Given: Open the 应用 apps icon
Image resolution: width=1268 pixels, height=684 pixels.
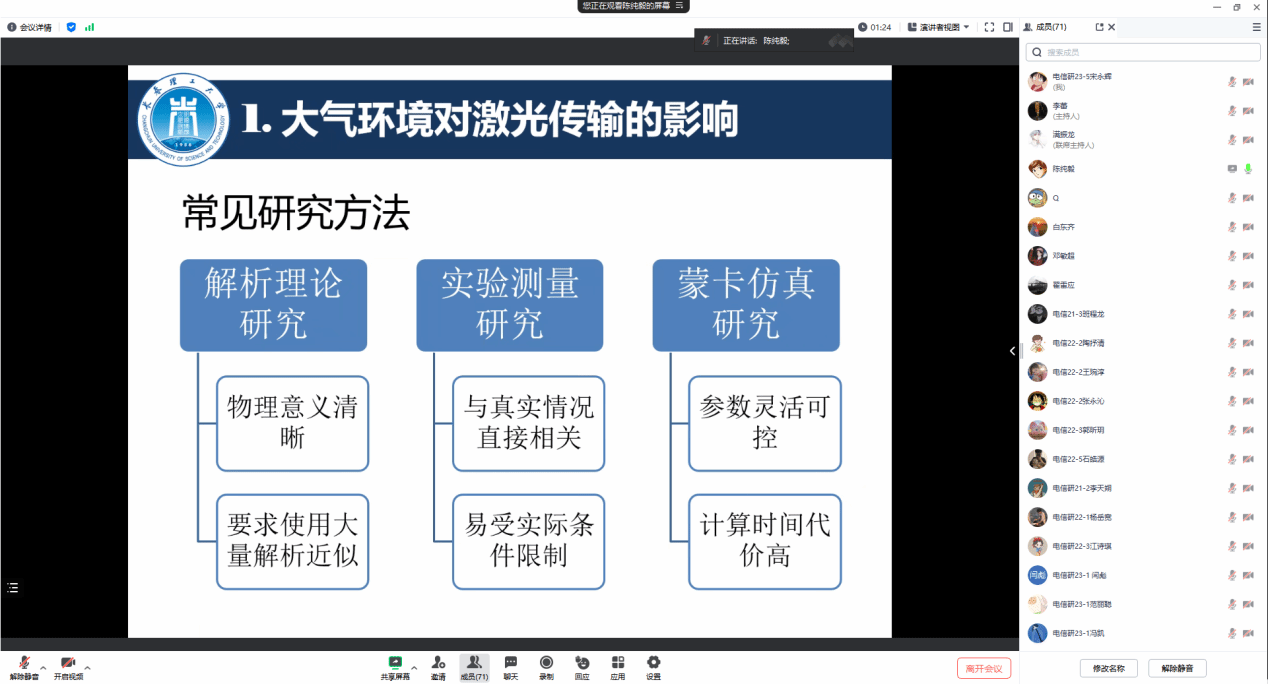Looking at the screenshot, I should pyautogui.click(x=617, y=666).
